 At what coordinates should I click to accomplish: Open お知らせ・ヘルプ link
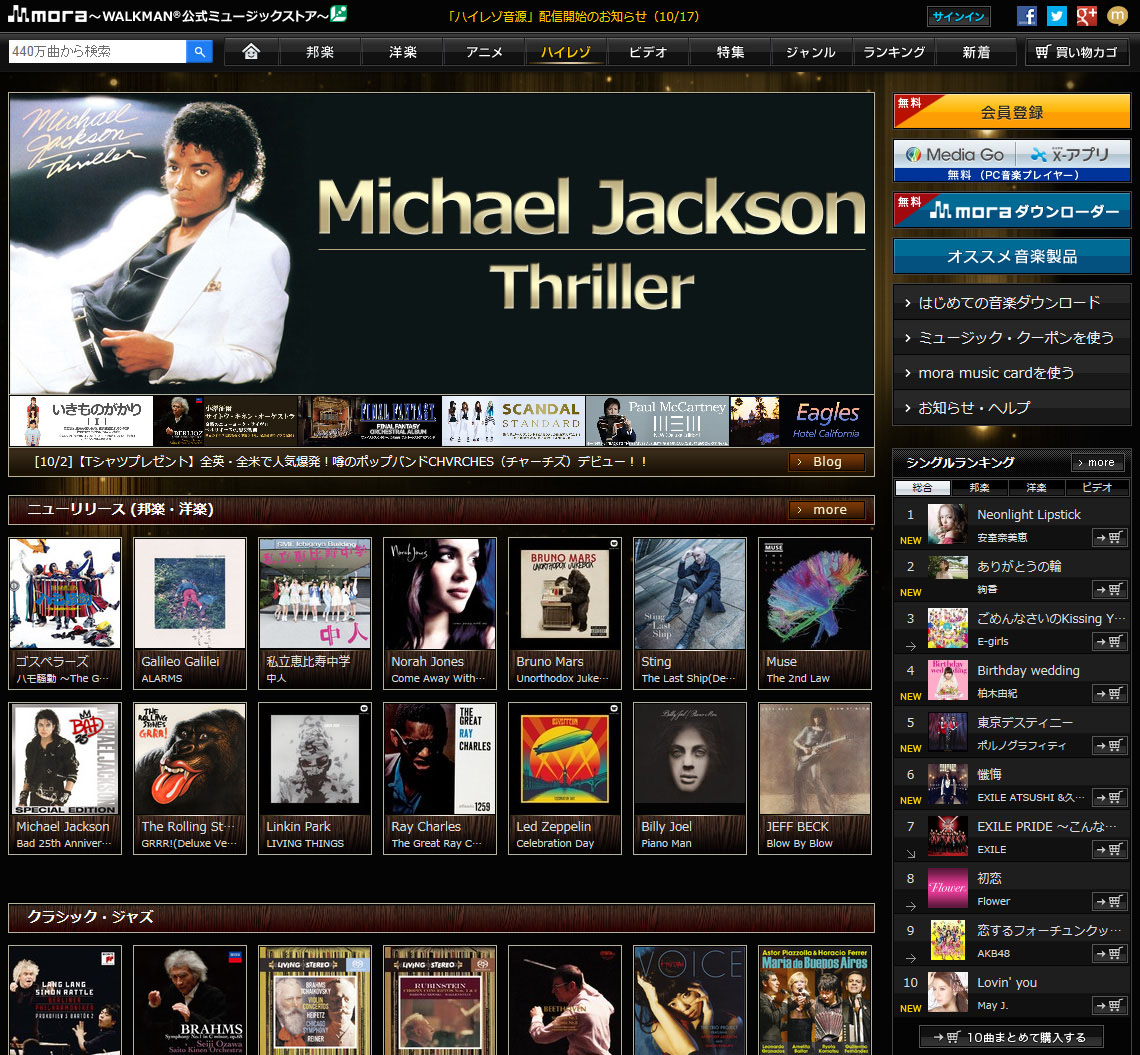1011,407
